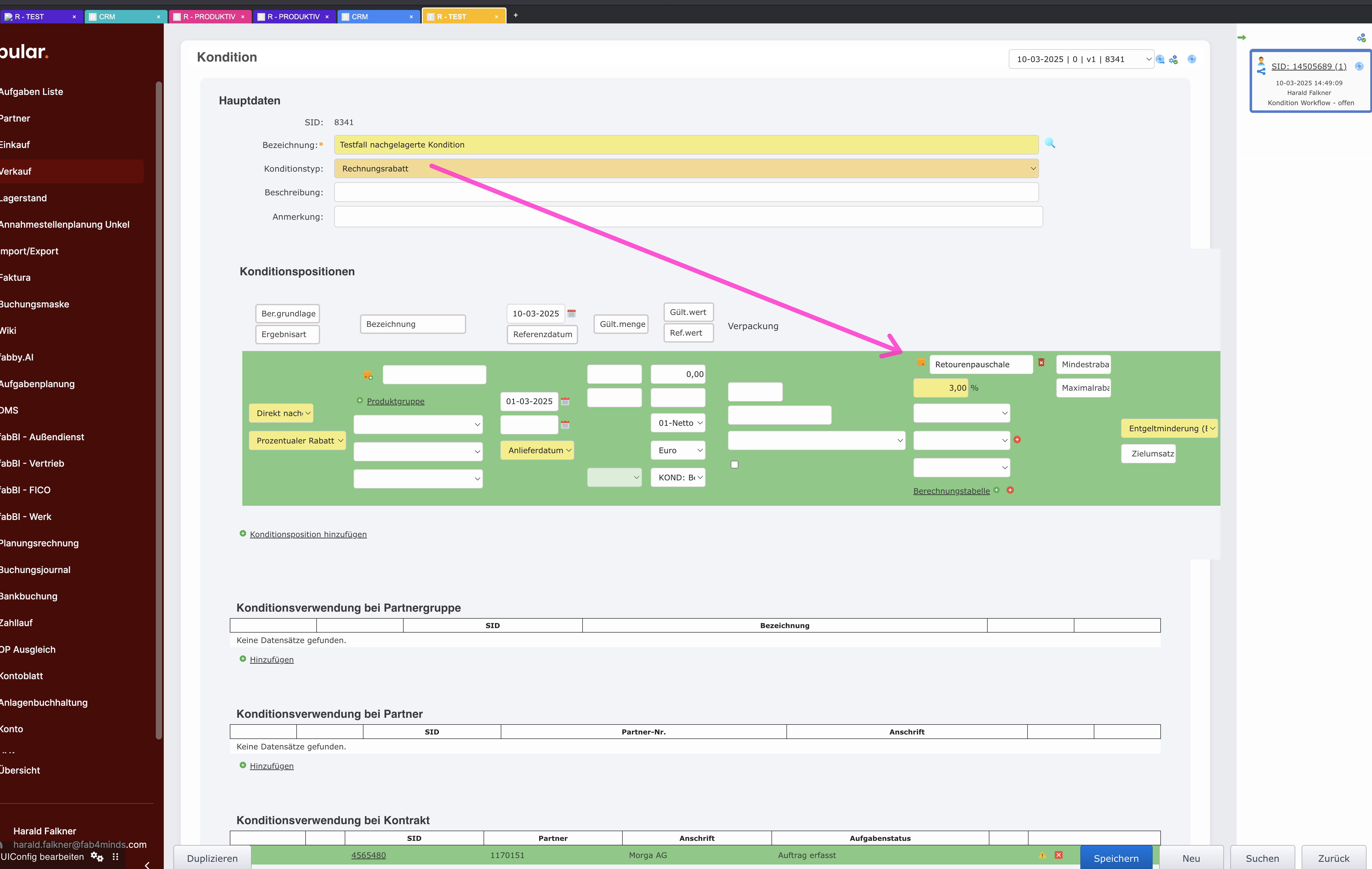Click the share icon in workflow card
Screen dimensions: 1372x869
point(1261,72)
